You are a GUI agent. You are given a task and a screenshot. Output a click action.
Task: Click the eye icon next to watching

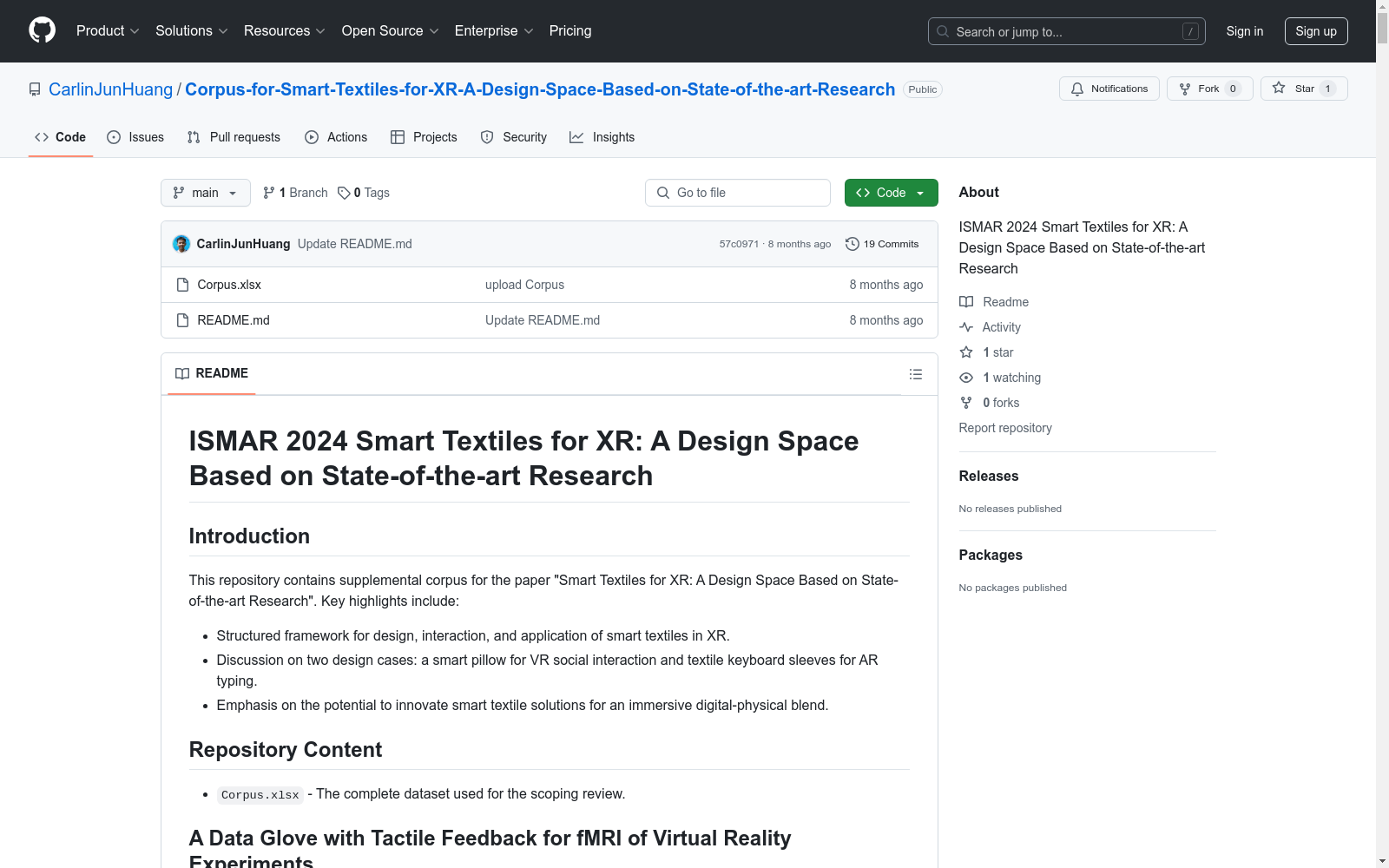tap(966, 378)
